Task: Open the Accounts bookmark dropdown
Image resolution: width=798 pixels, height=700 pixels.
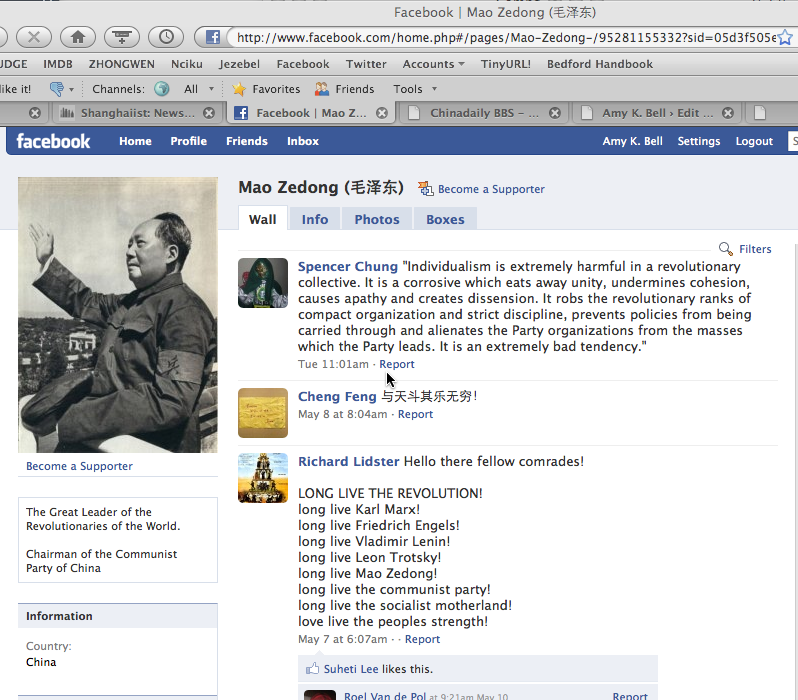Action: 433,64
